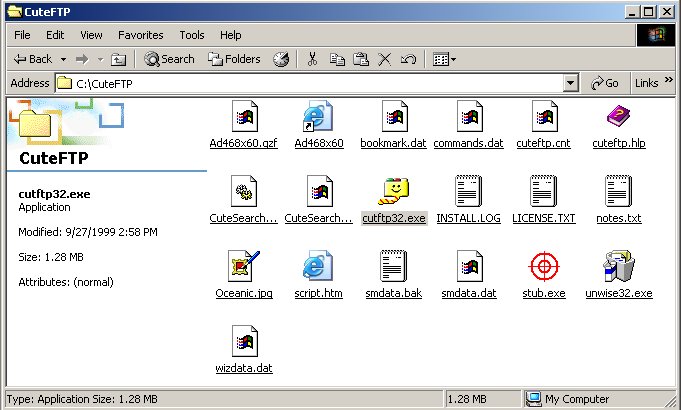
Task: Click the 'Modified: 9/27/1999 2:58 PM' text
Action: point(88,232)
